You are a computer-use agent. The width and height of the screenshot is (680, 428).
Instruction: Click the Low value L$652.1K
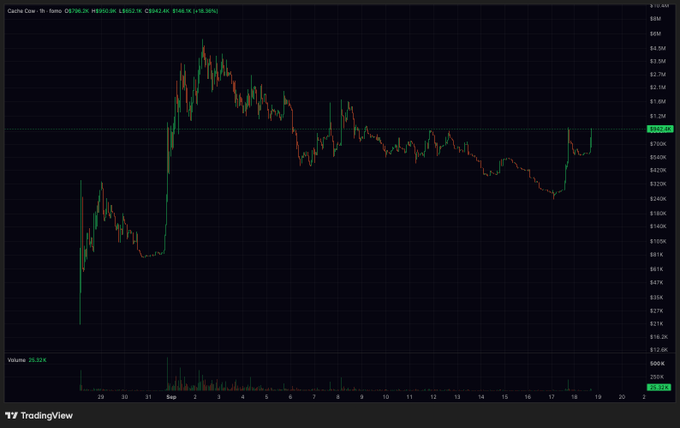point(131,11)
